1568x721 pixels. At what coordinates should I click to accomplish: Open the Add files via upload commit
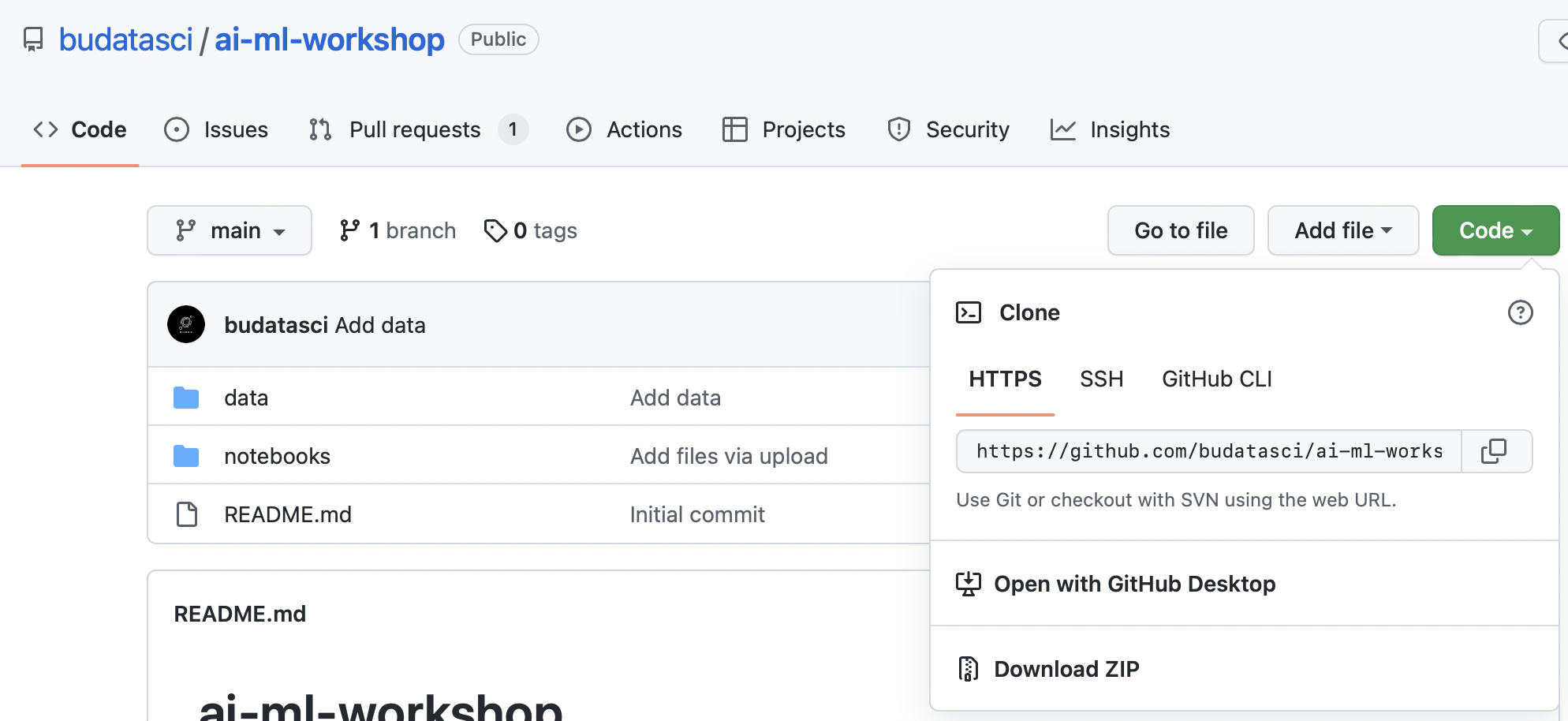[x=729, y=456]
